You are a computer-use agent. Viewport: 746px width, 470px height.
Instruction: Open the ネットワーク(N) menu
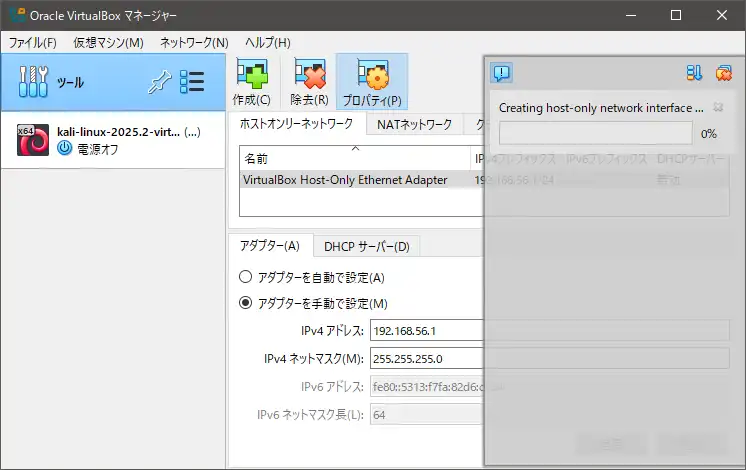point(194,43)
